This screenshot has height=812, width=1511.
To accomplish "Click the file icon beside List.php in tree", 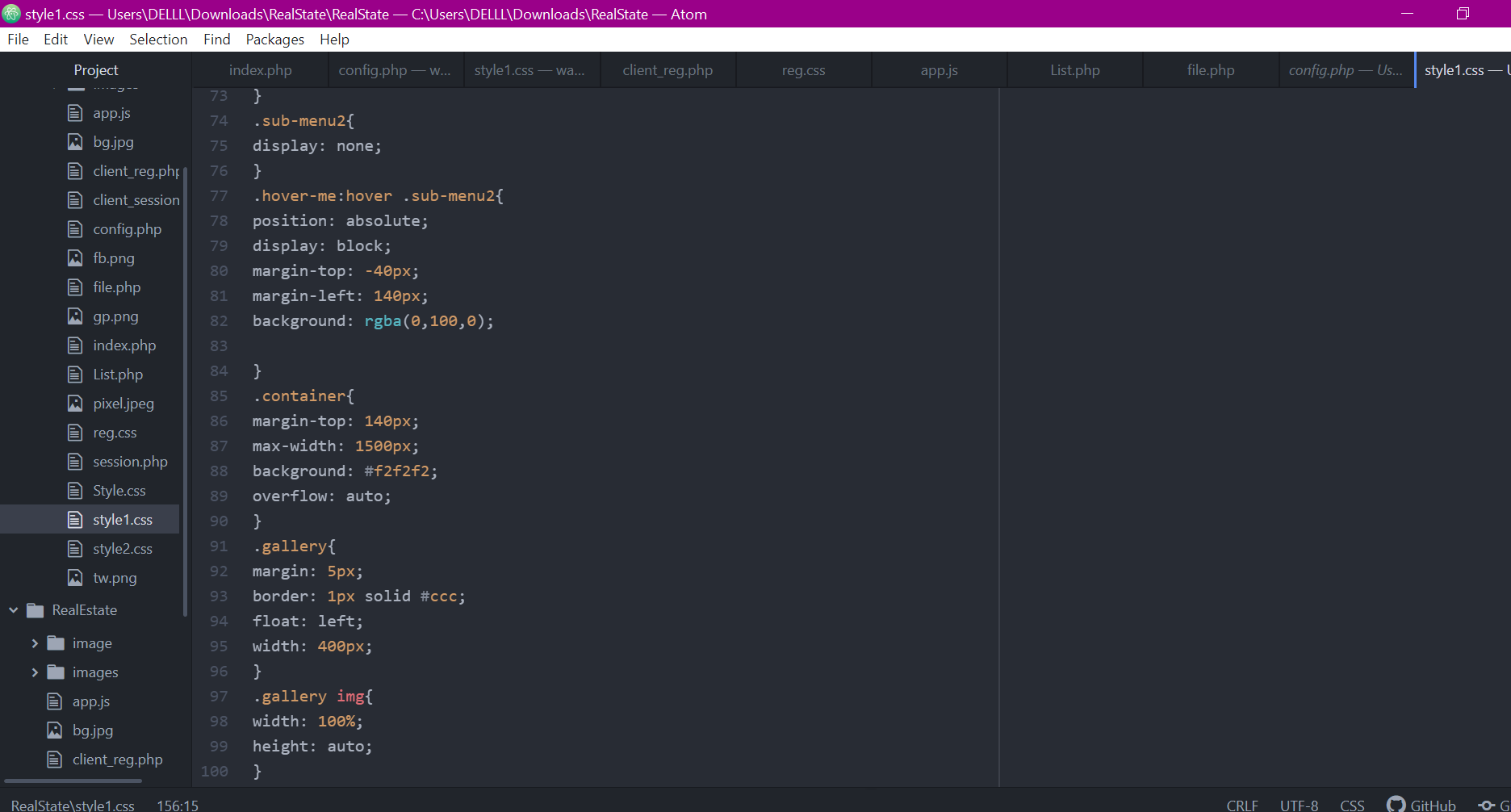I will (75, 375).
